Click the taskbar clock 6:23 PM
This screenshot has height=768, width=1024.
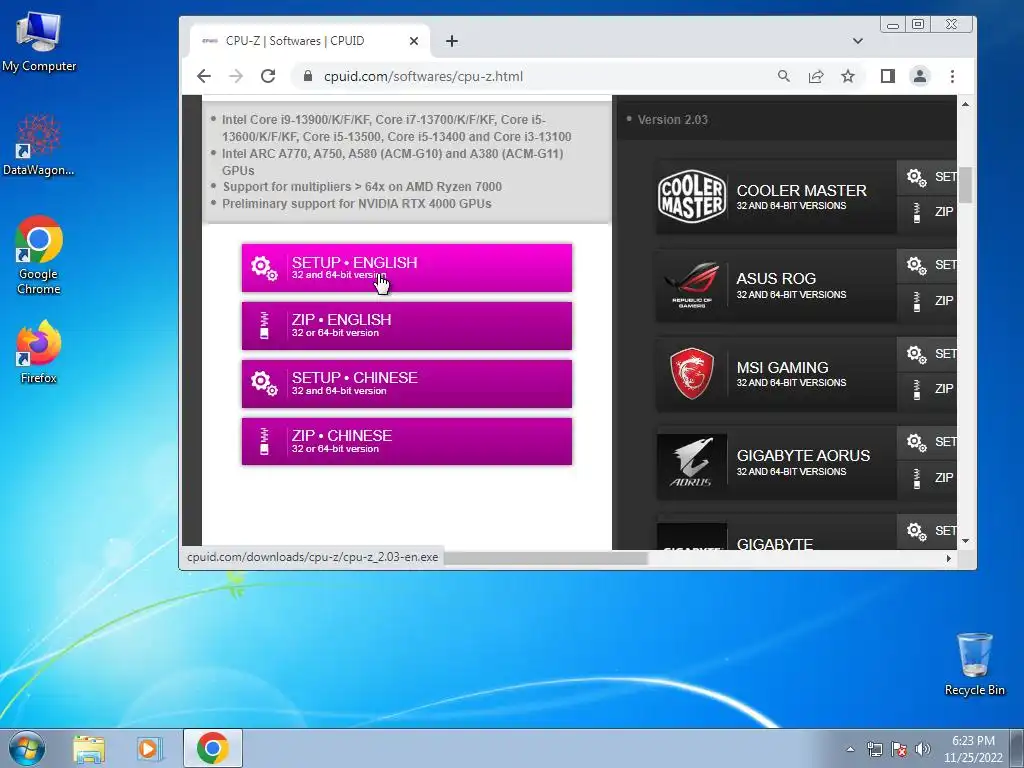(973, 741)
